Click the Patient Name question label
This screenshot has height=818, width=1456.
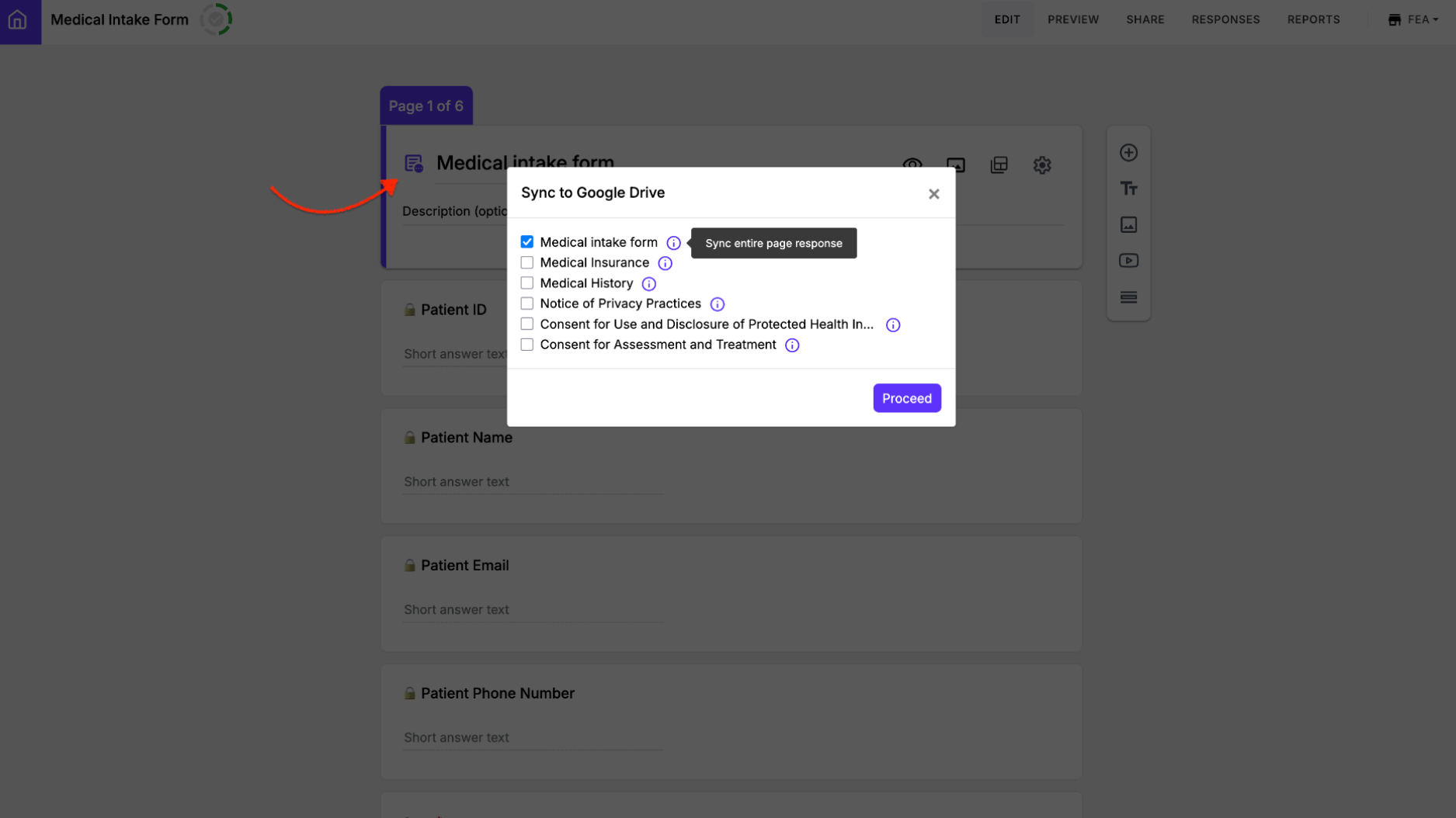pos(466,438)
